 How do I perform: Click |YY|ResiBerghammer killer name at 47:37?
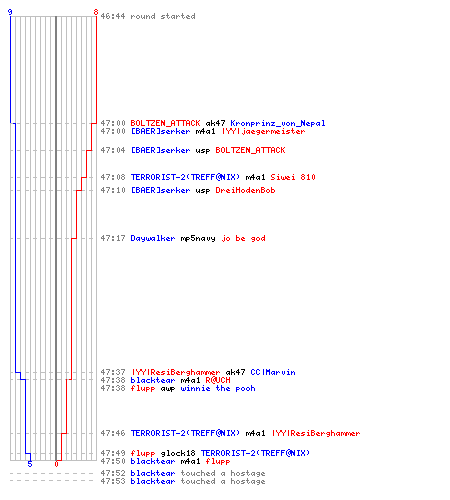[175, 372]
